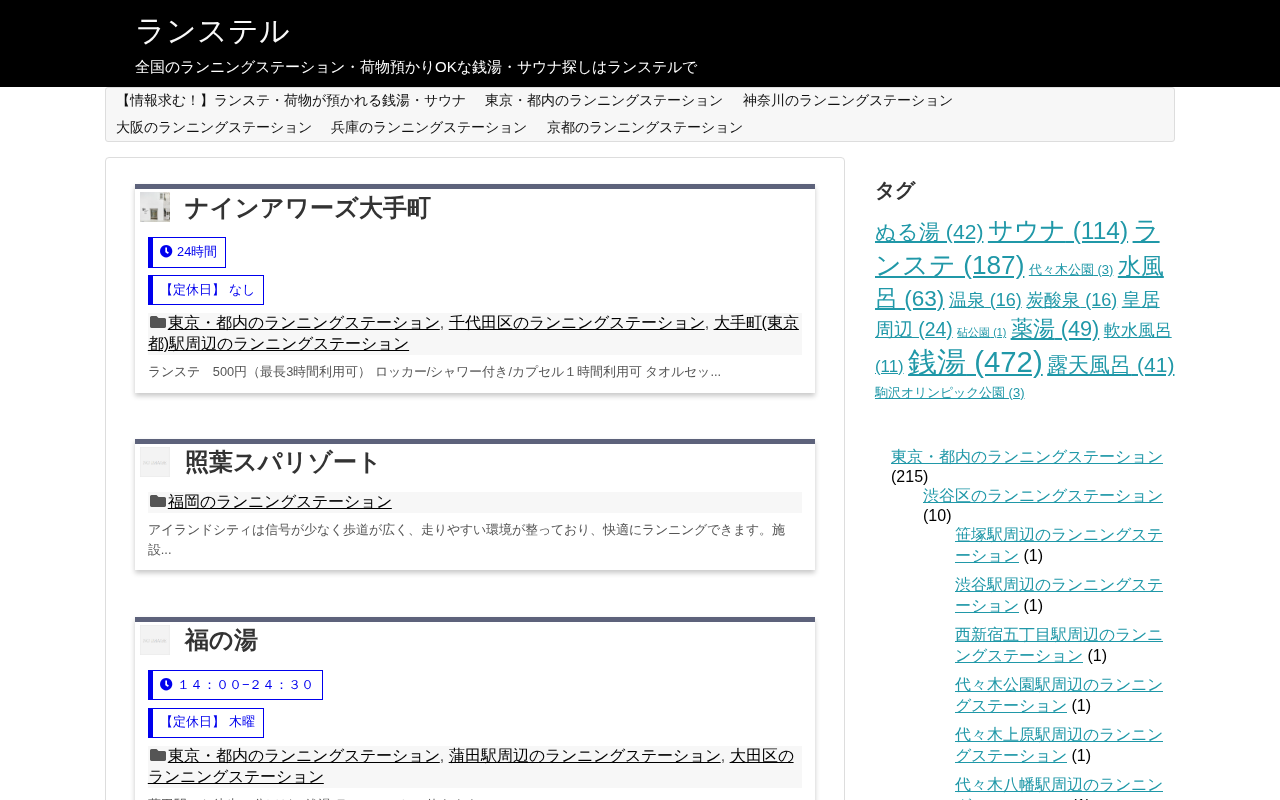Select the 薬湯 (49) tag

(1055, 329)
